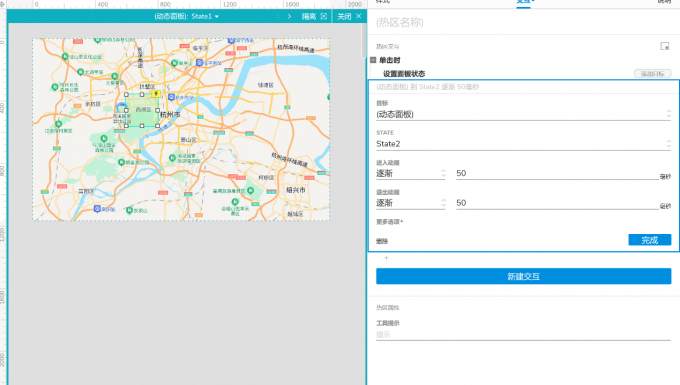Click the yellow lightning interaction badge on the hotspot
The width and height of the screenshot is (680, 385).
[x=156, y=93]
